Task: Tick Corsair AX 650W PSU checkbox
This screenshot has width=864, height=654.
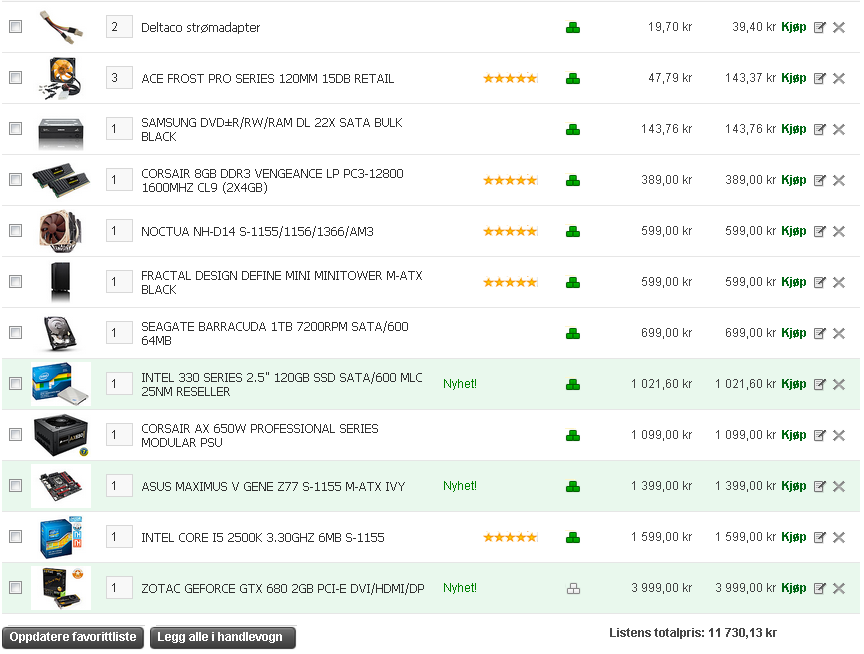Action: (15, 434)
